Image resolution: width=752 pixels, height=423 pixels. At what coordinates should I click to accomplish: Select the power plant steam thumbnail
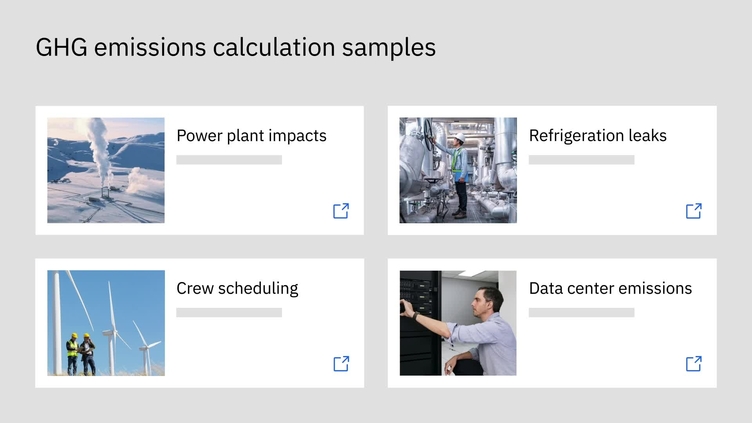pos(106,170)
